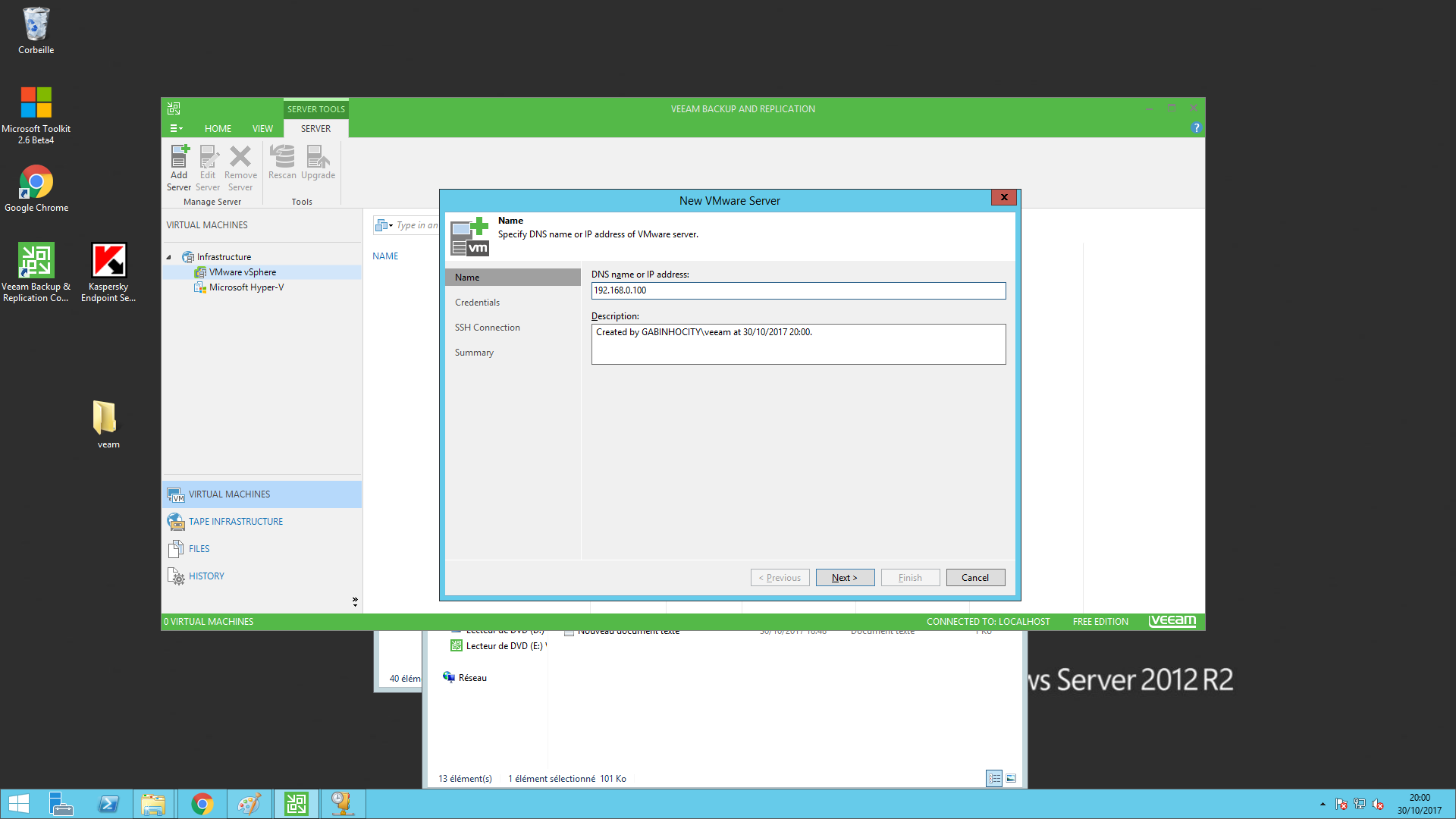The width and height of the screenshot is (1456, 819).
Task: Switch Explorer to details view icon
Action: click(994, 779)
